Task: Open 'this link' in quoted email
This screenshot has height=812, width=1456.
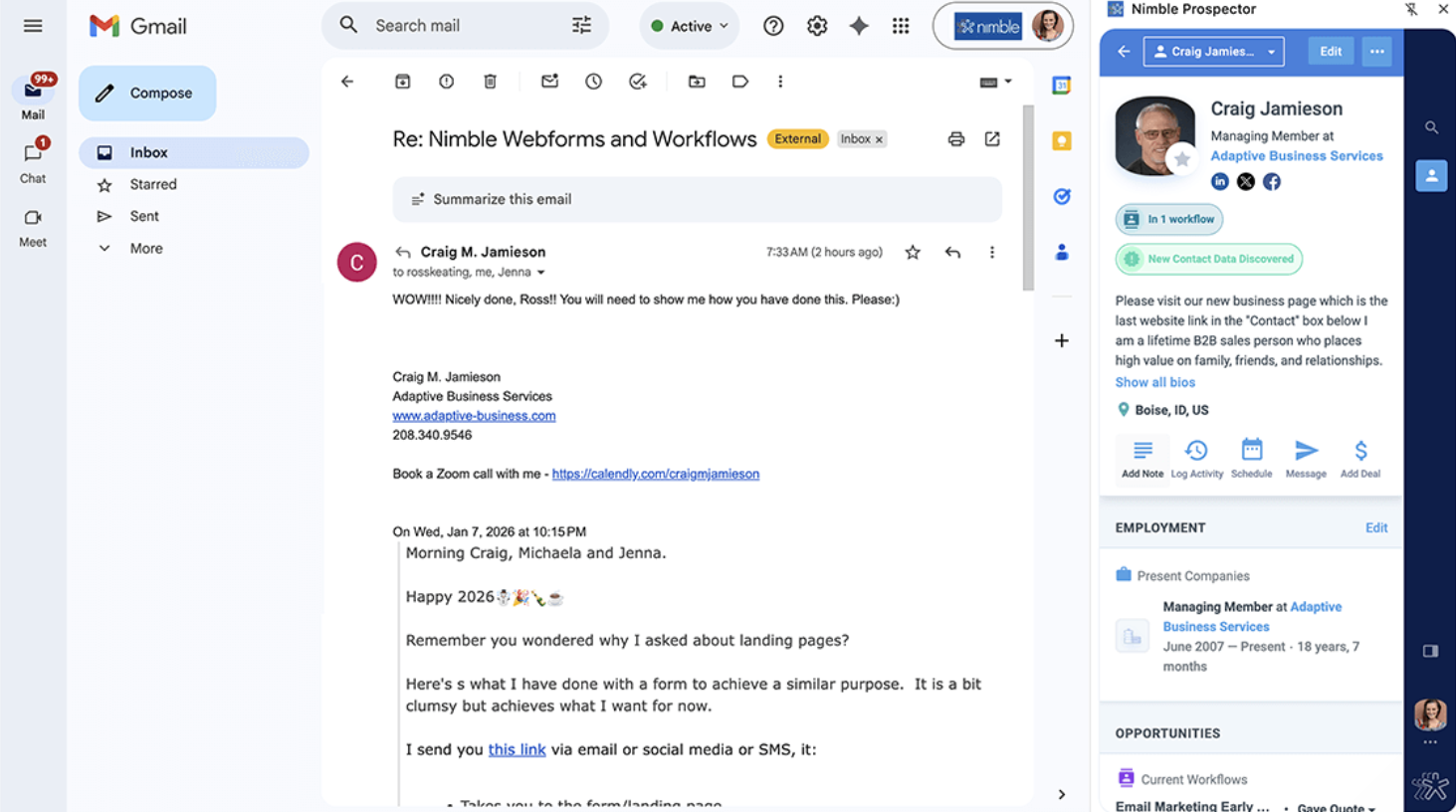Action: [x=517, y=749]
